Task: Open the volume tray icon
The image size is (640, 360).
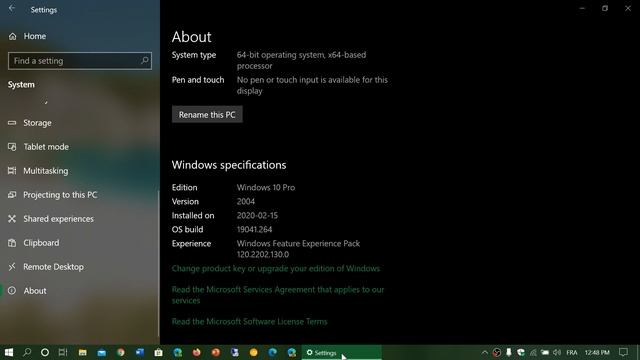Action: [557, 352]
